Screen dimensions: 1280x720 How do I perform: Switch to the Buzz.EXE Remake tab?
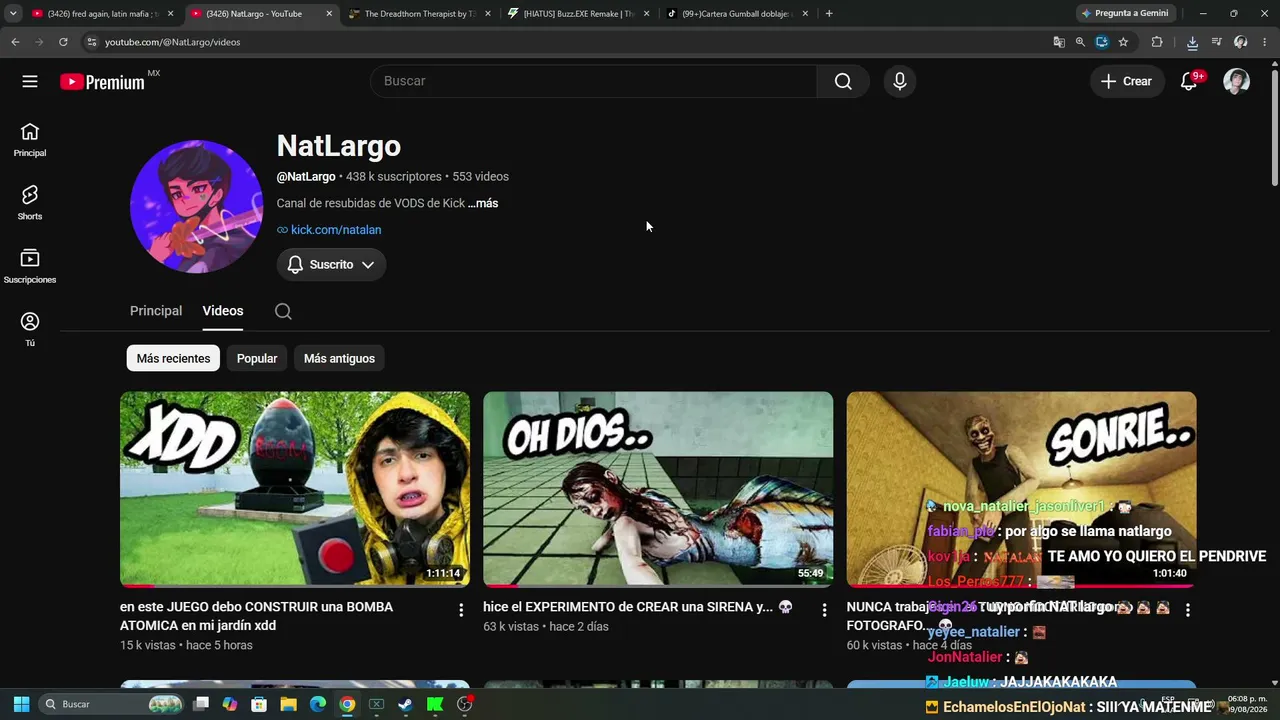(578, 14)
